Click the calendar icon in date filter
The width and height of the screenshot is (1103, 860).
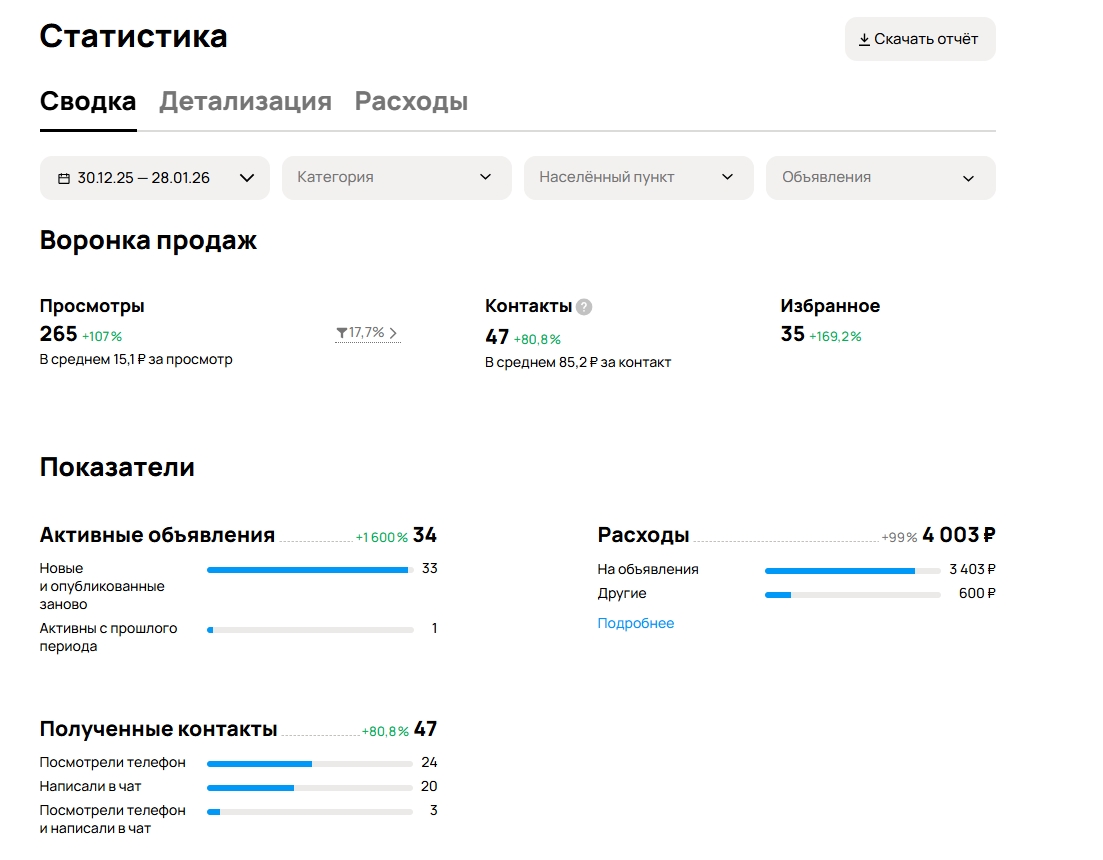(64, 178)
